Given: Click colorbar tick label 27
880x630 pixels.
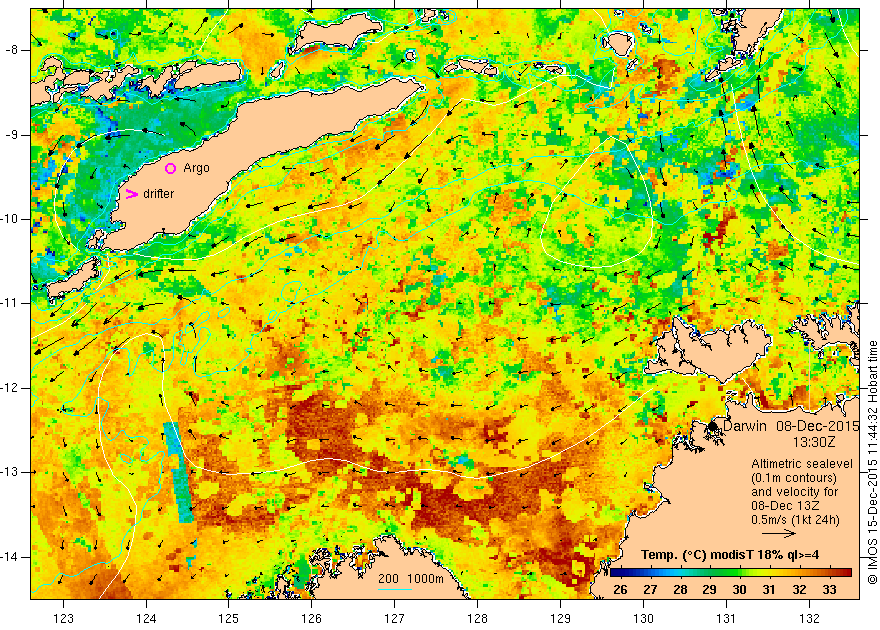Looking at the screenshot, I should click(x=650, y=590).
